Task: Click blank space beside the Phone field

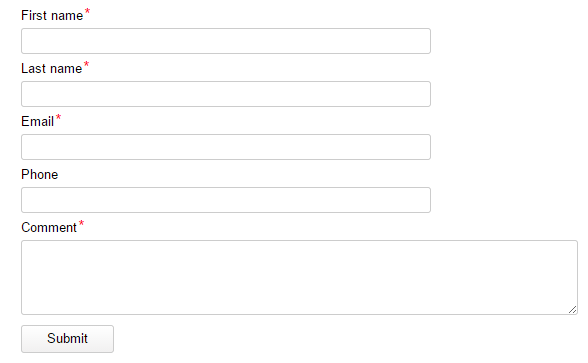Action: (506, 200)
